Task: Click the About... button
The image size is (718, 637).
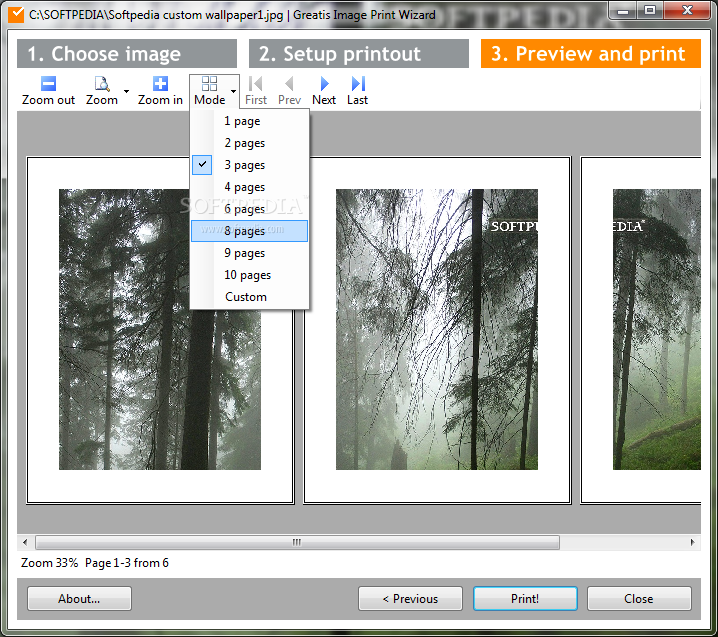Action: (79, 599)
